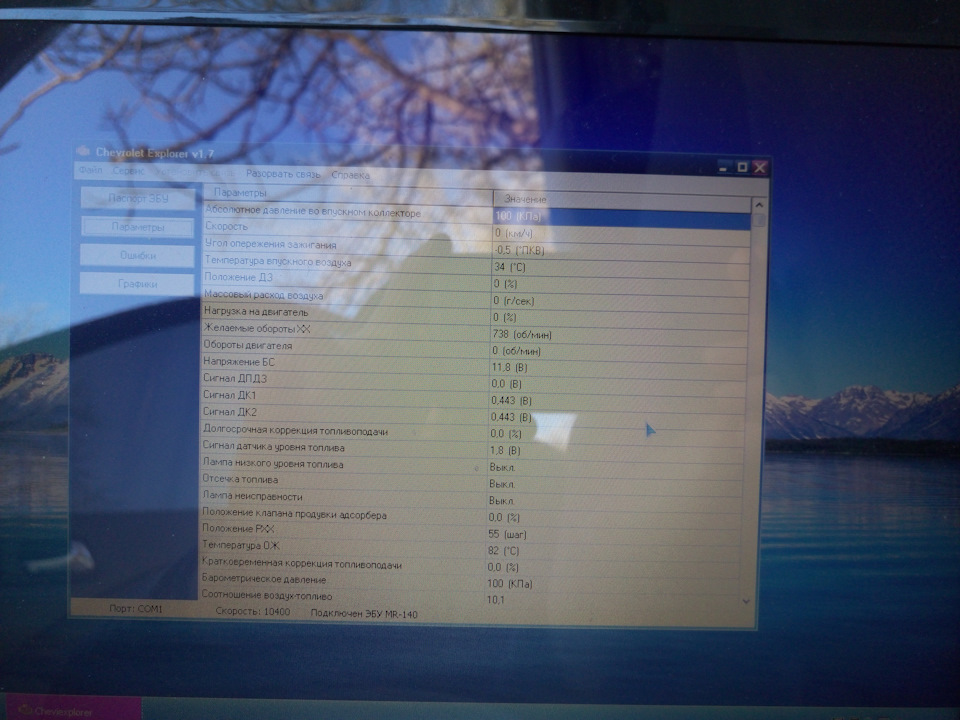Open the Ошибки section
This screenshot has height=720, width=960.
137,255
